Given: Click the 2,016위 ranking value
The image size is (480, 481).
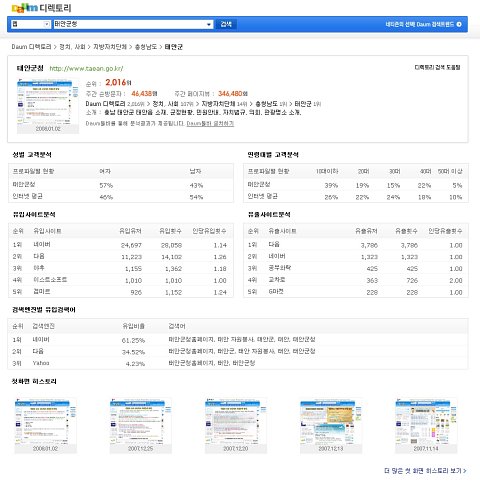Looking at the screenshot, I should point(118,82).
